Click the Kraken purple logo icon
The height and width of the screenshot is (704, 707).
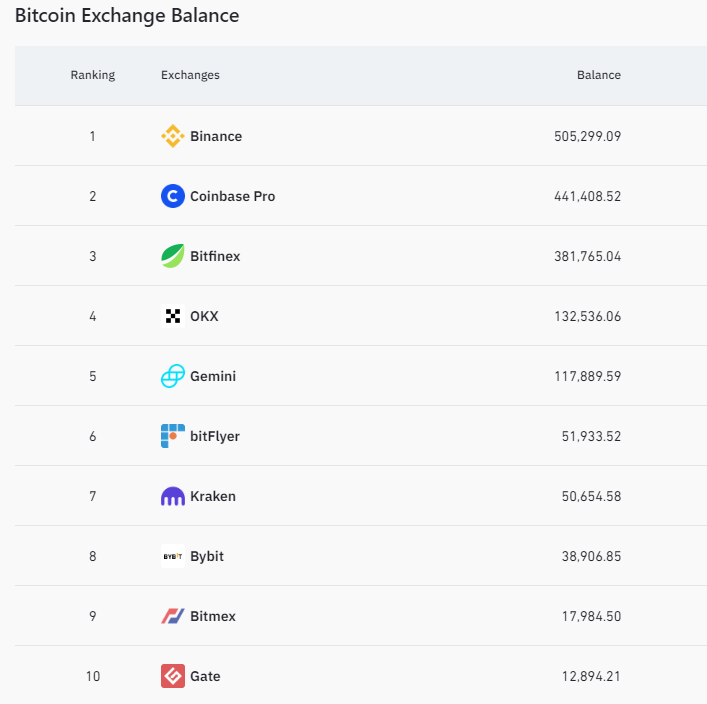point(173,496)
